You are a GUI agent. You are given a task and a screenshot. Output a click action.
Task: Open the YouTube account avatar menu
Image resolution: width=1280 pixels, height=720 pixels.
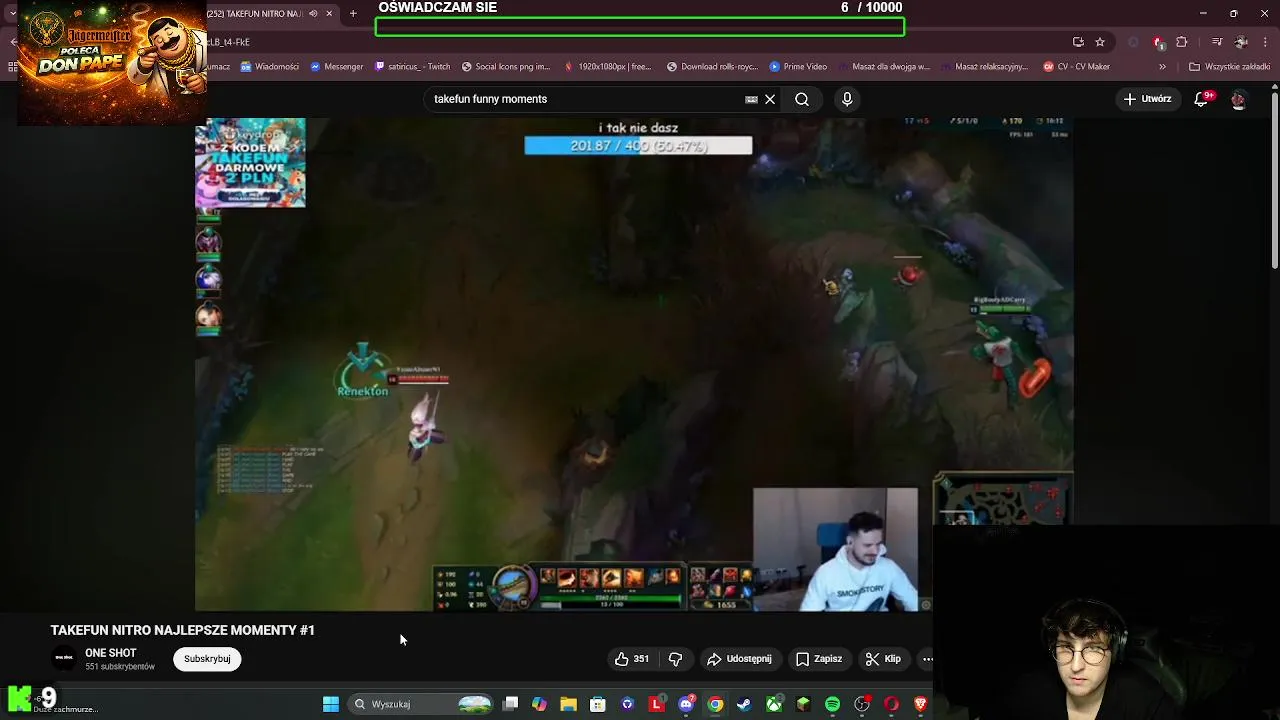(x=1238, y=99)
